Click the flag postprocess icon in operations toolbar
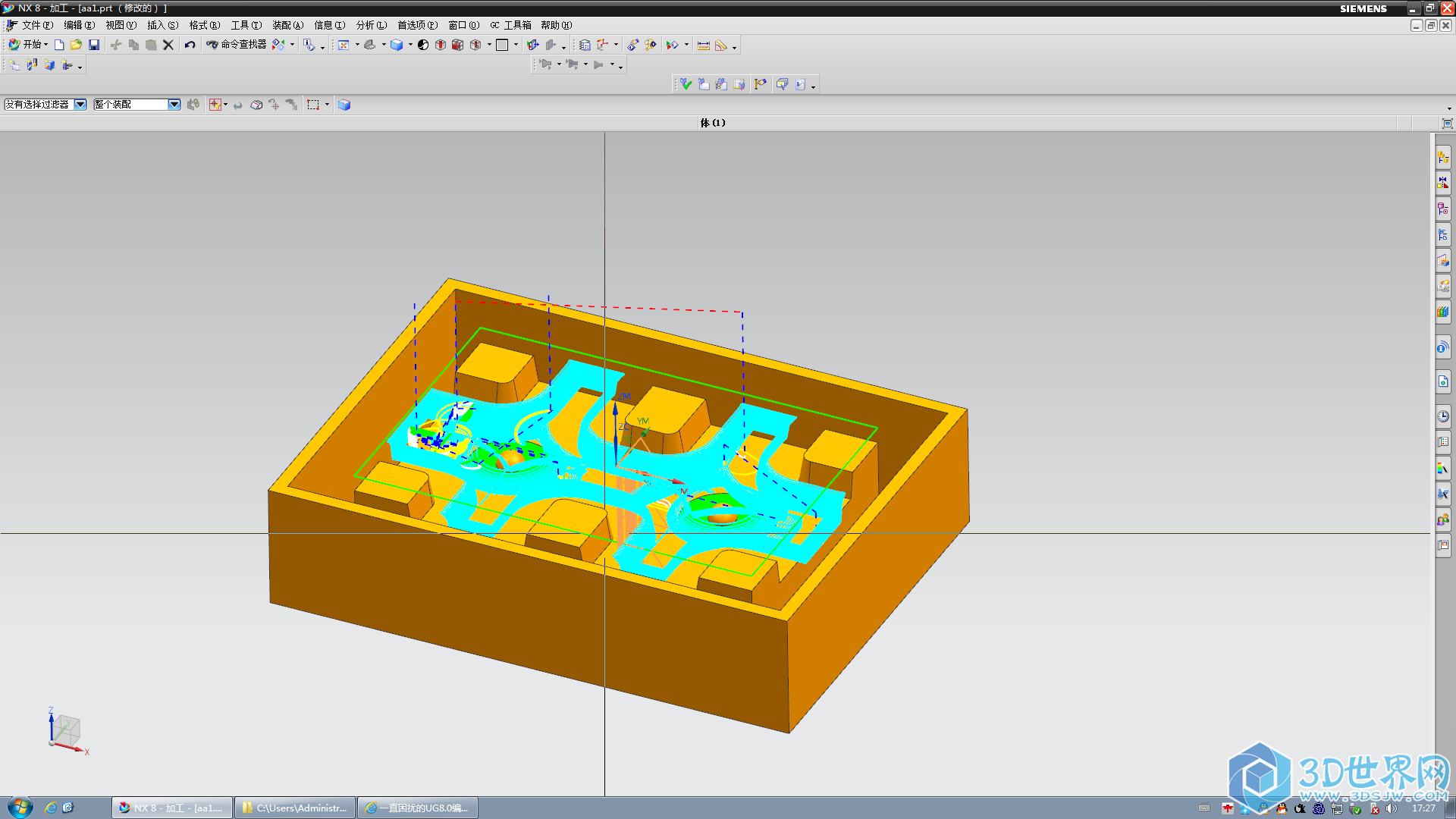Viewport: 1456px width, 819px height. tap(760, 84)
